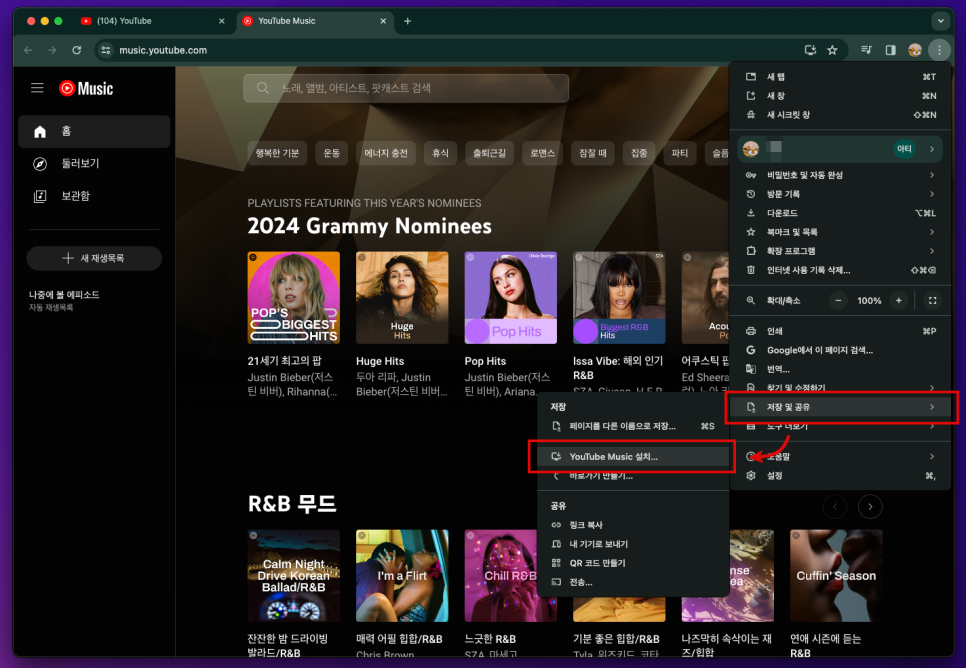This screenshot has height=668, width=966.
Task: Click the install app icon in address bar
Action: (x=810, y=50)
